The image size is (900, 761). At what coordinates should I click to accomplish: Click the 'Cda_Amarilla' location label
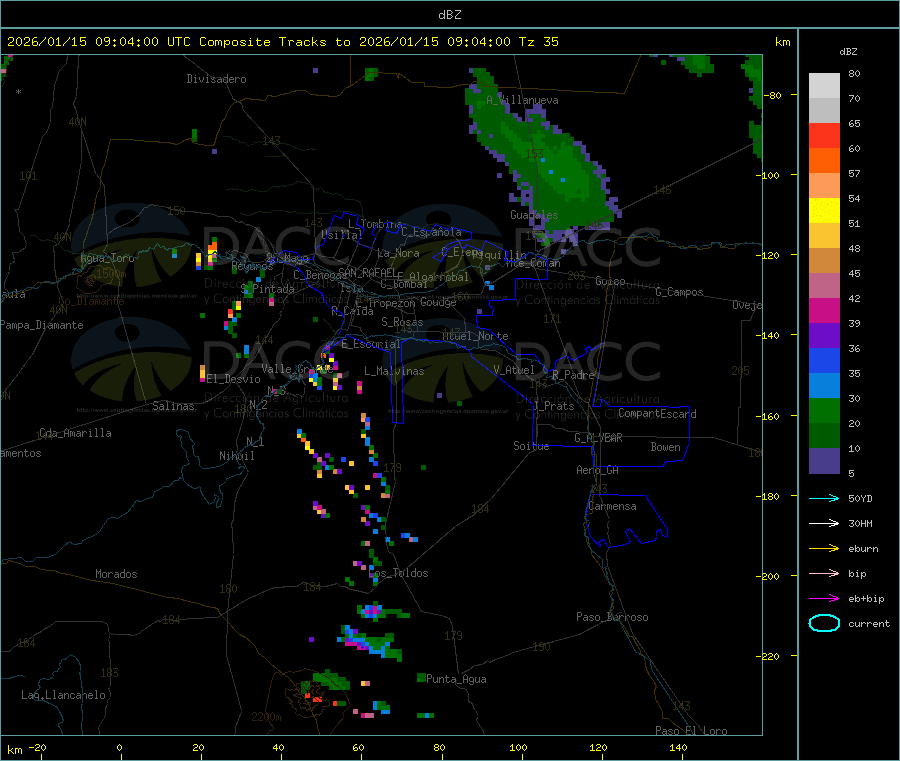click(75, 433)
